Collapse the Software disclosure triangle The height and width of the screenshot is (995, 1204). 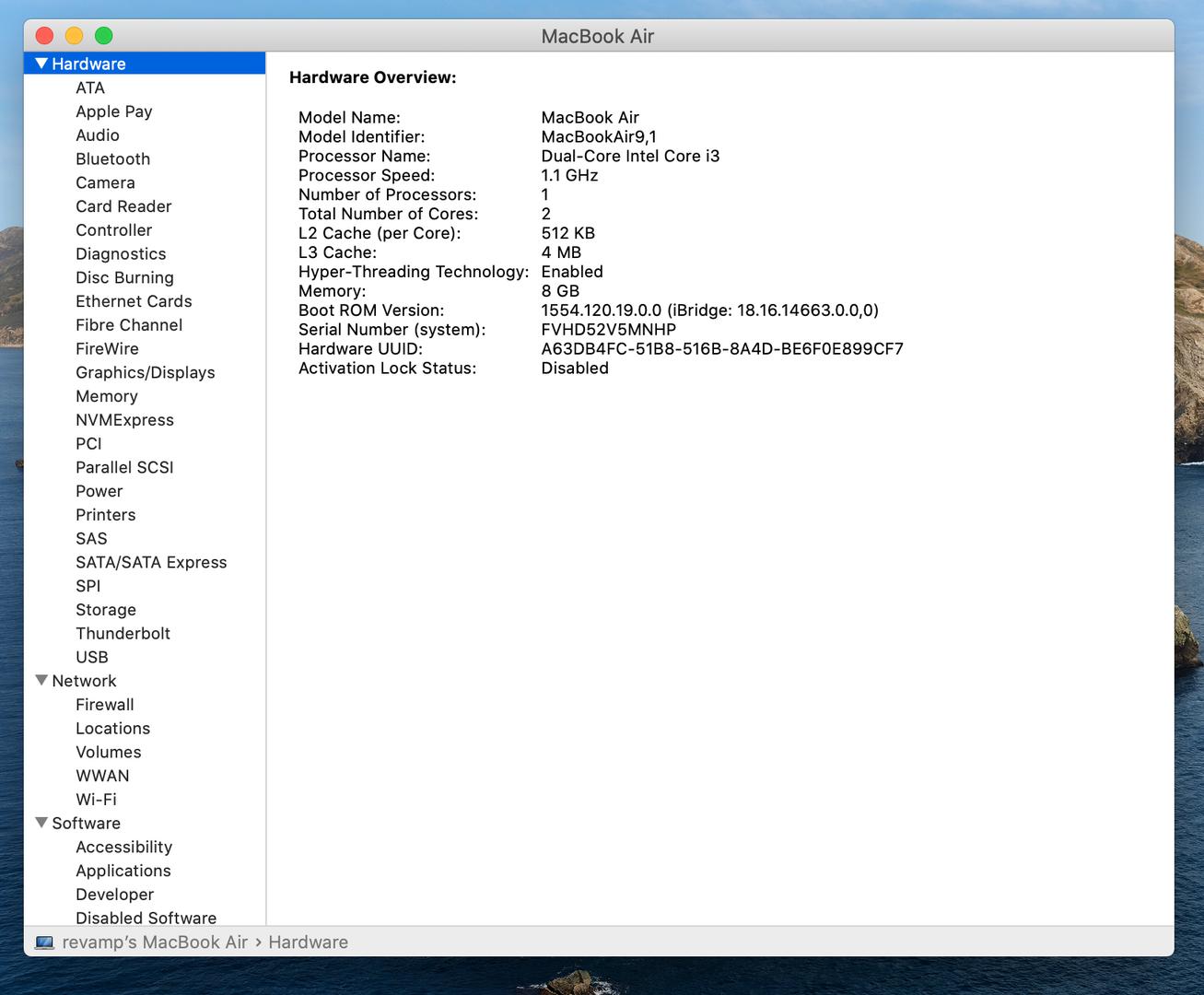pyautogui.click(x=41, y=823)
